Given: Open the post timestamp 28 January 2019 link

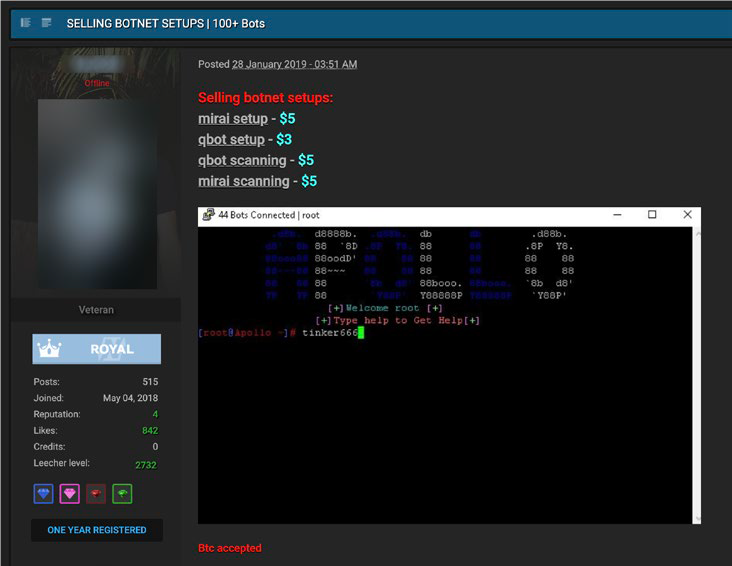Looking at the screenshot, I should point(294,64).
